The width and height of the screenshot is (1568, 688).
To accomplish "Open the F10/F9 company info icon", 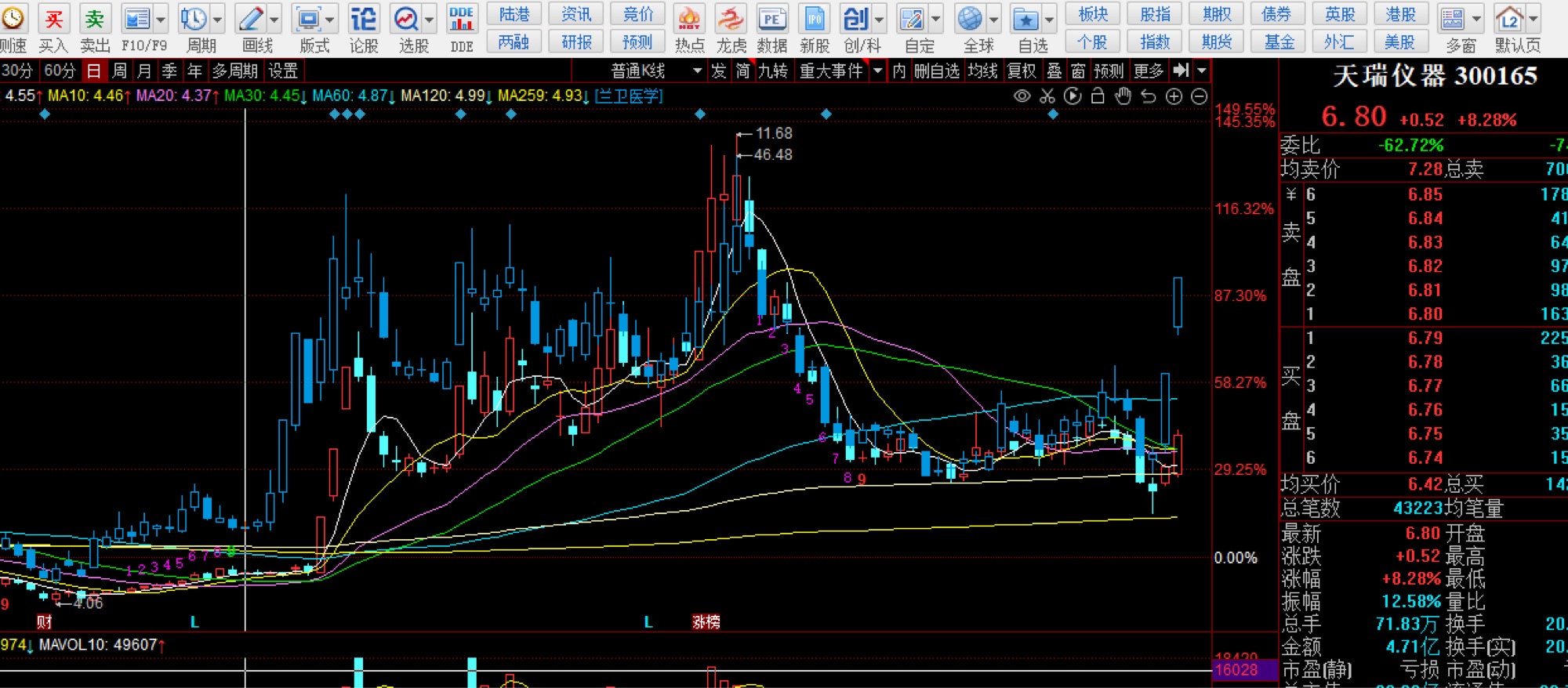I will tap(137, 19).
